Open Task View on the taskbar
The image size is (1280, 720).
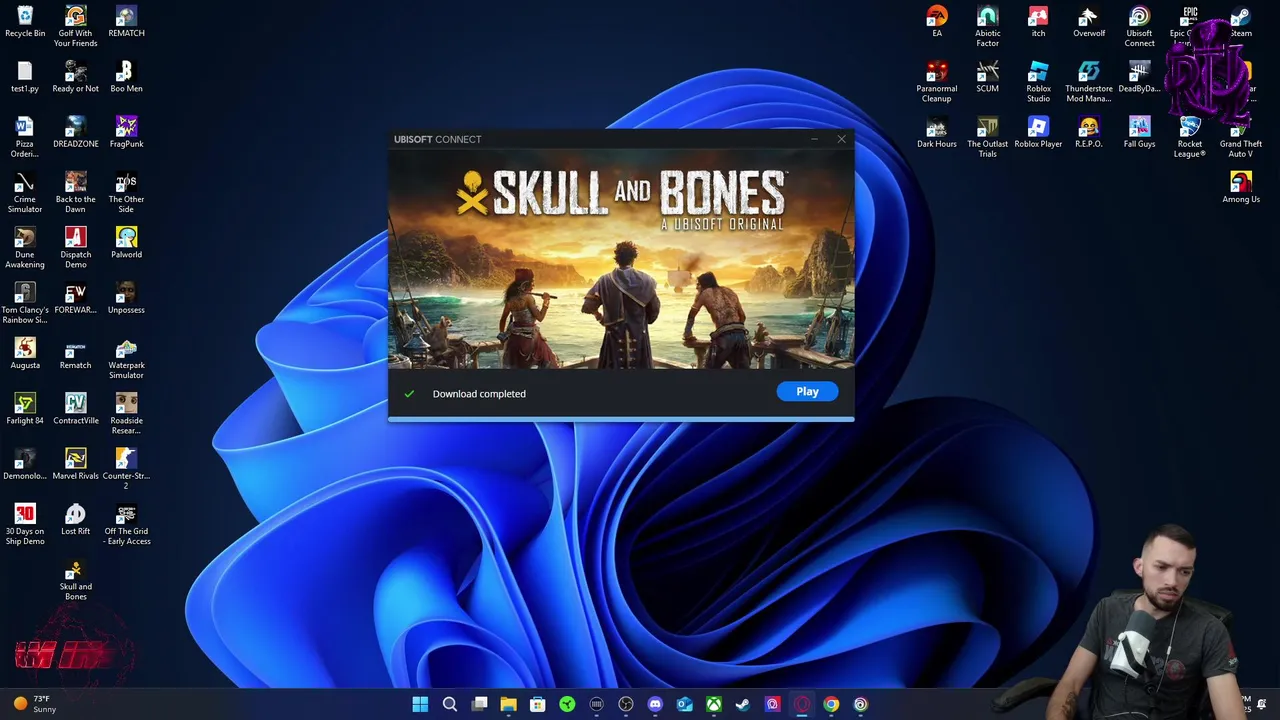pyautogui.click(x=479, y=704)
